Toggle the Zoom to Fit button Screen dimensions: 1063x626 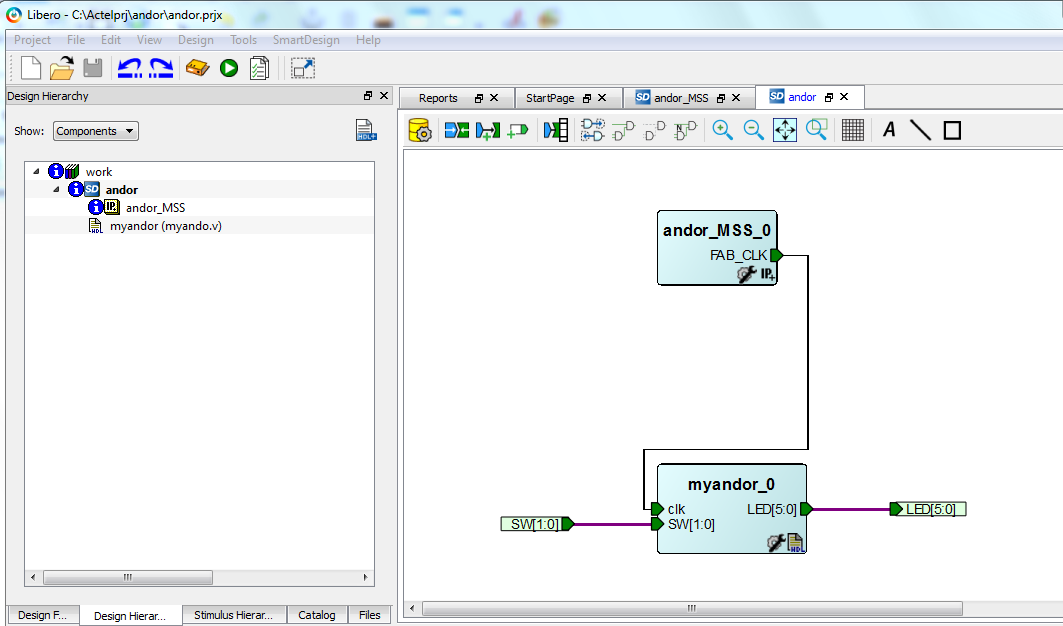(785, 130)
